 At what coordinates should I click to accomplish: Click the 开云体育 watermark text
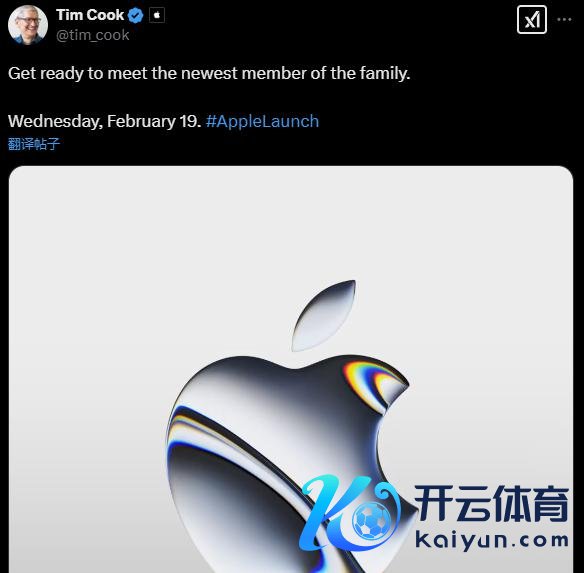click(x=492, y=504)
